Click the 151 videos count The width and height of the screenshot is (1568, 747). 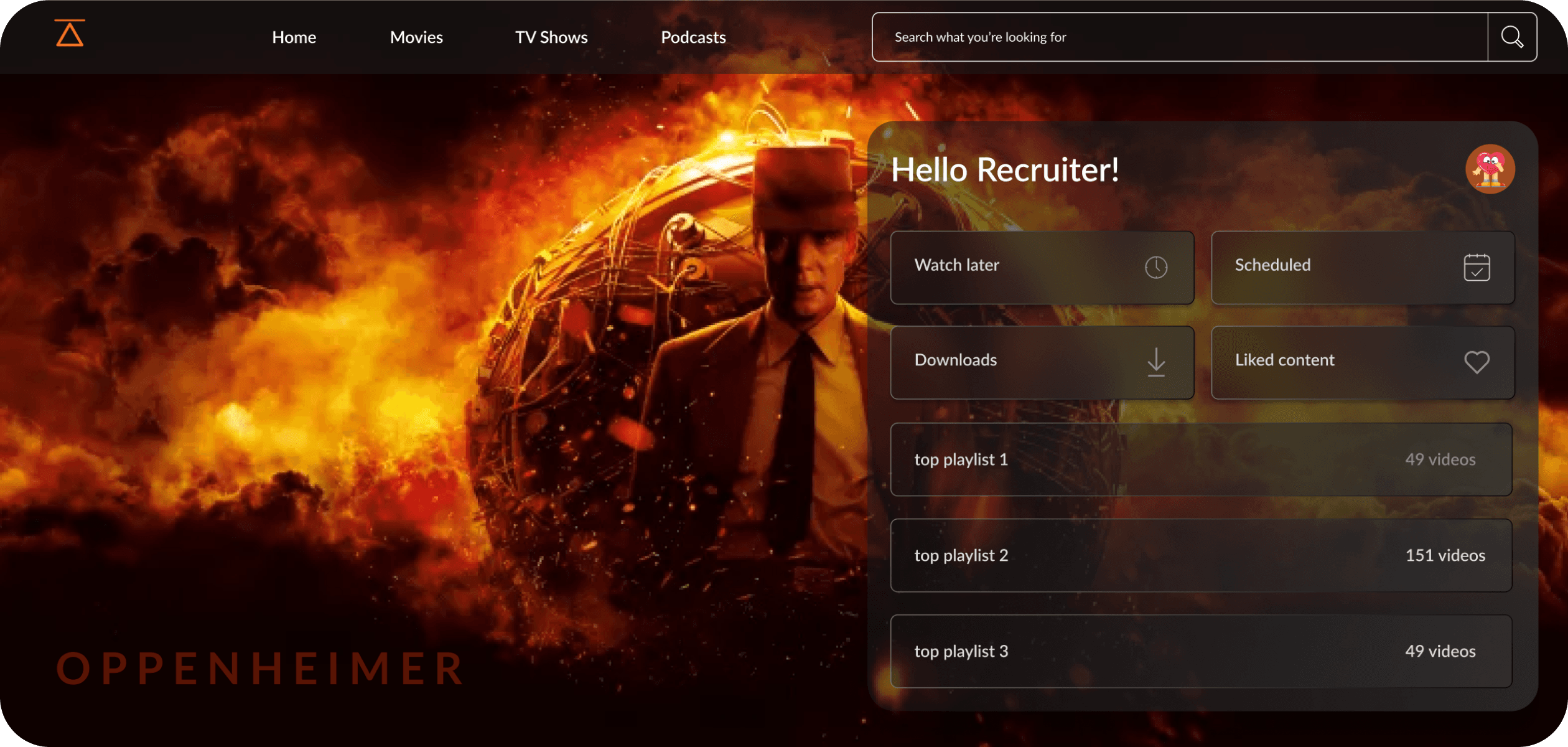click(1445, 555)
